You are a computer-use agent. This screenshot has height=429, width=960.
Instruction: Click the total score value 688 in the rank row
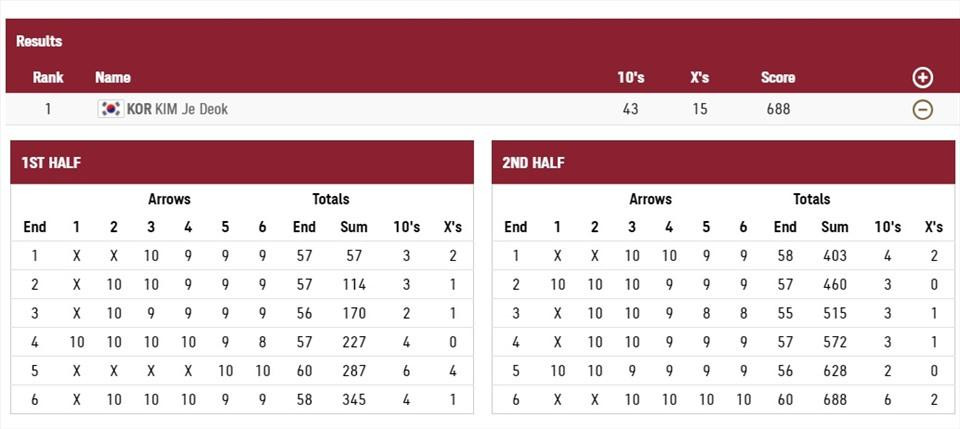(778, 109)
